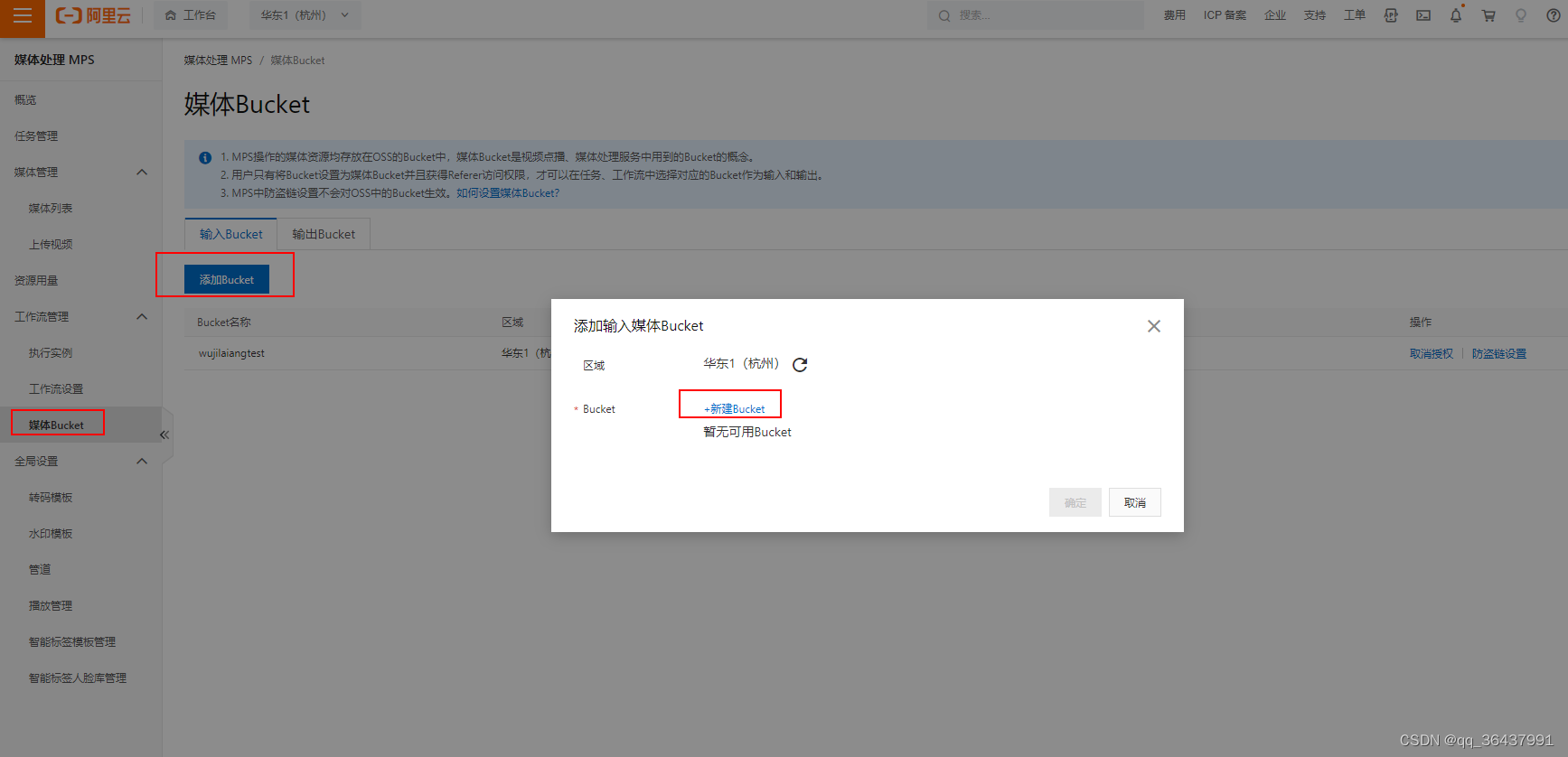The height and width of the screenshot is (757, 1568).
Task: Click the 媒体处理 MPS breadcrumb link
Action: click(218, 61)
